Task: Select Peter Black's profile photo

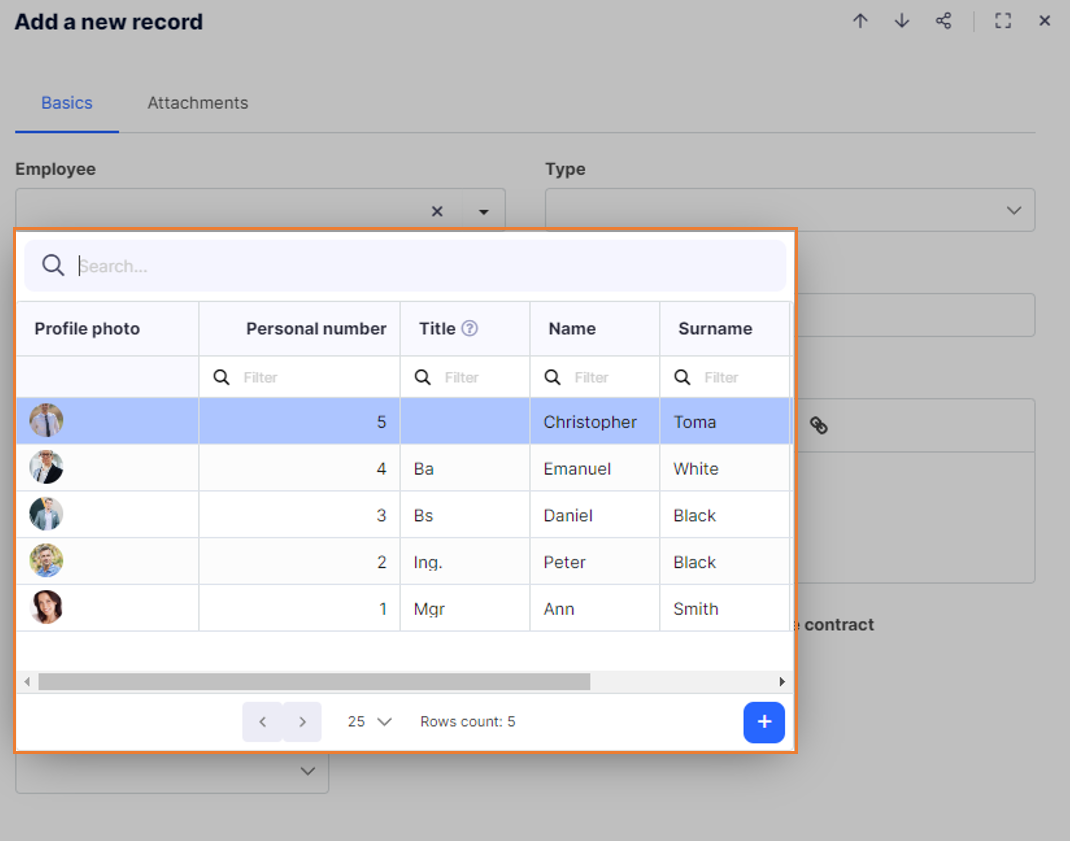Action: point(46,560)
